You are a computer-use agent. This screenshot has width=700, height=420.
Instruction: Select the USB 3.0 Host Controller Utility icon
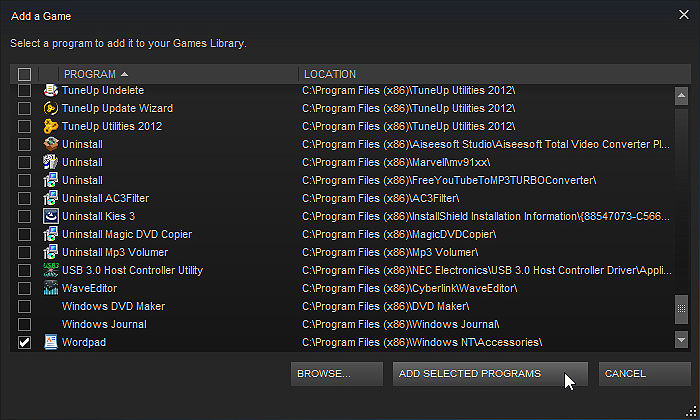tap(50, 270)
